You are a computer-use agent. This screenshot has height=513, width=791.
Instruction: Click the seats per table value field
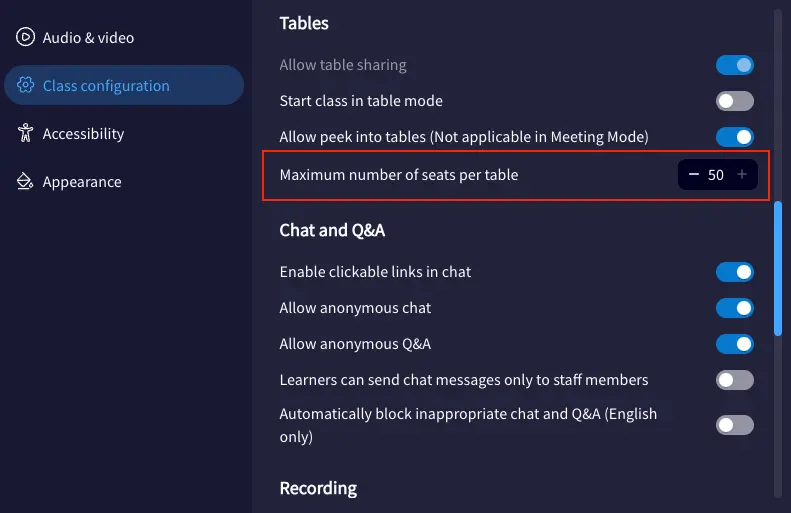click(716, 175)
